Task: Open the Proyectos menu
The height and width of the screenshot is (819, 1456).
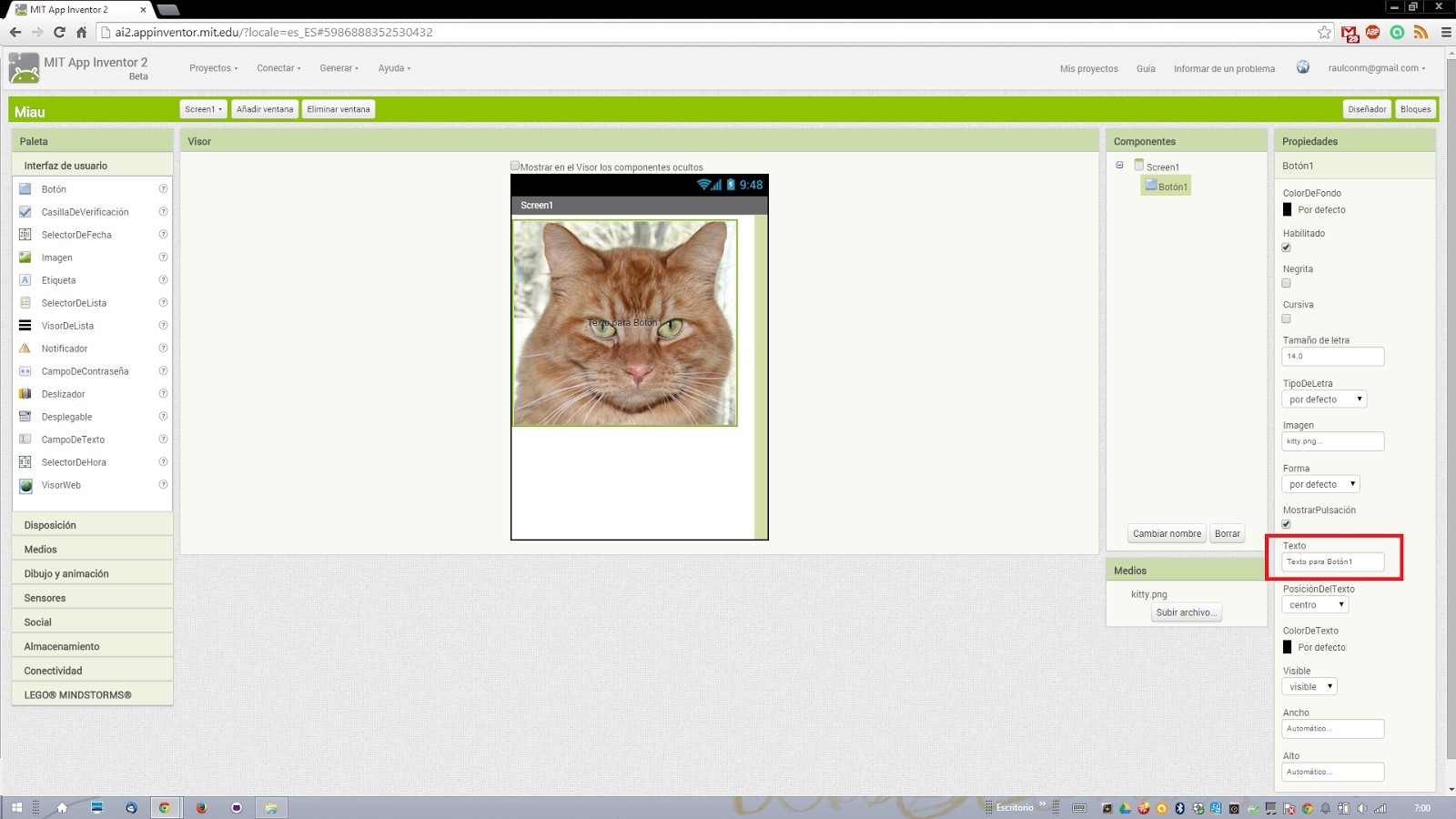Action: (213, 68)
